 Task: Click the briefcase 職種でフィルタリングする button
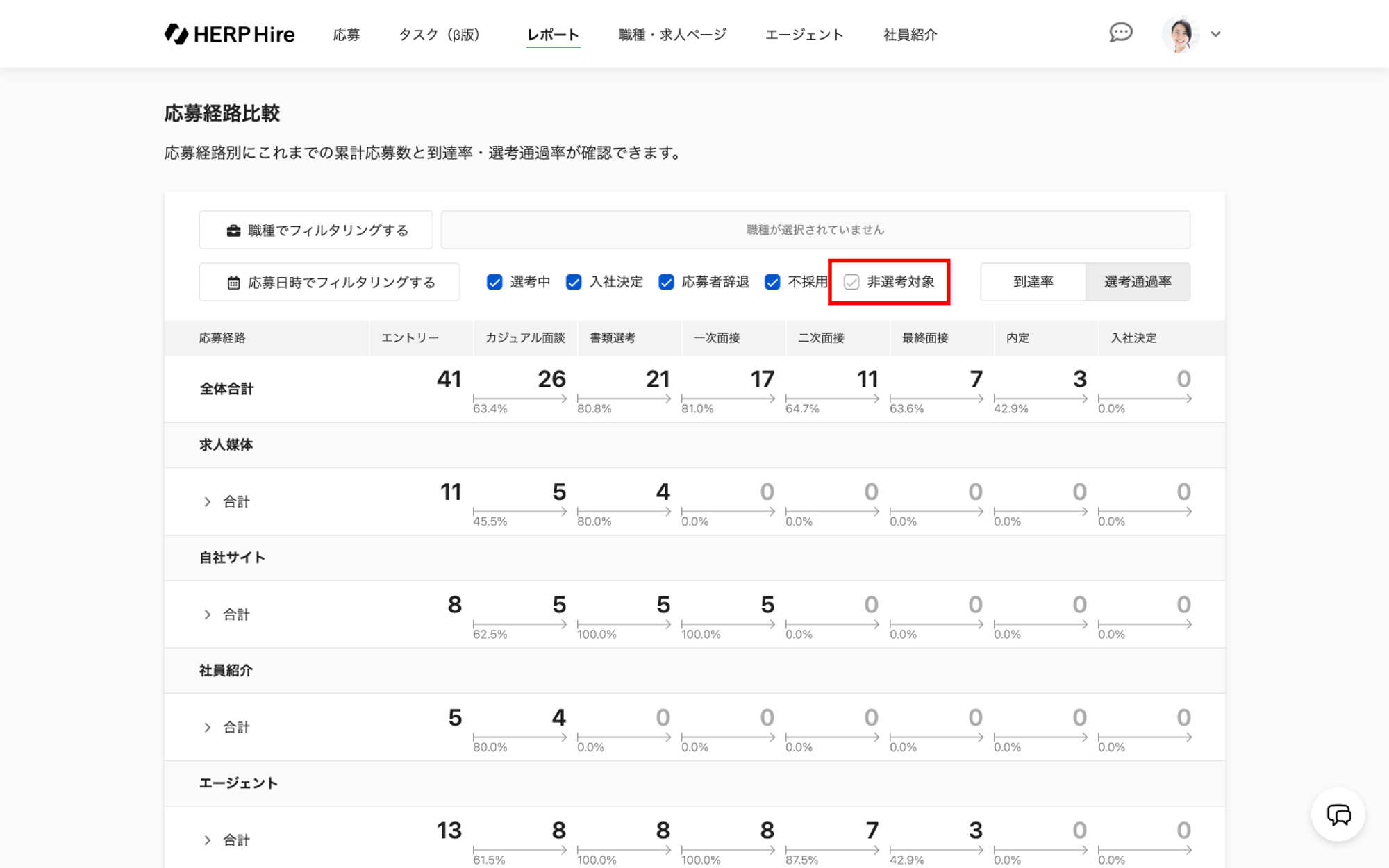tap(316, 231)
